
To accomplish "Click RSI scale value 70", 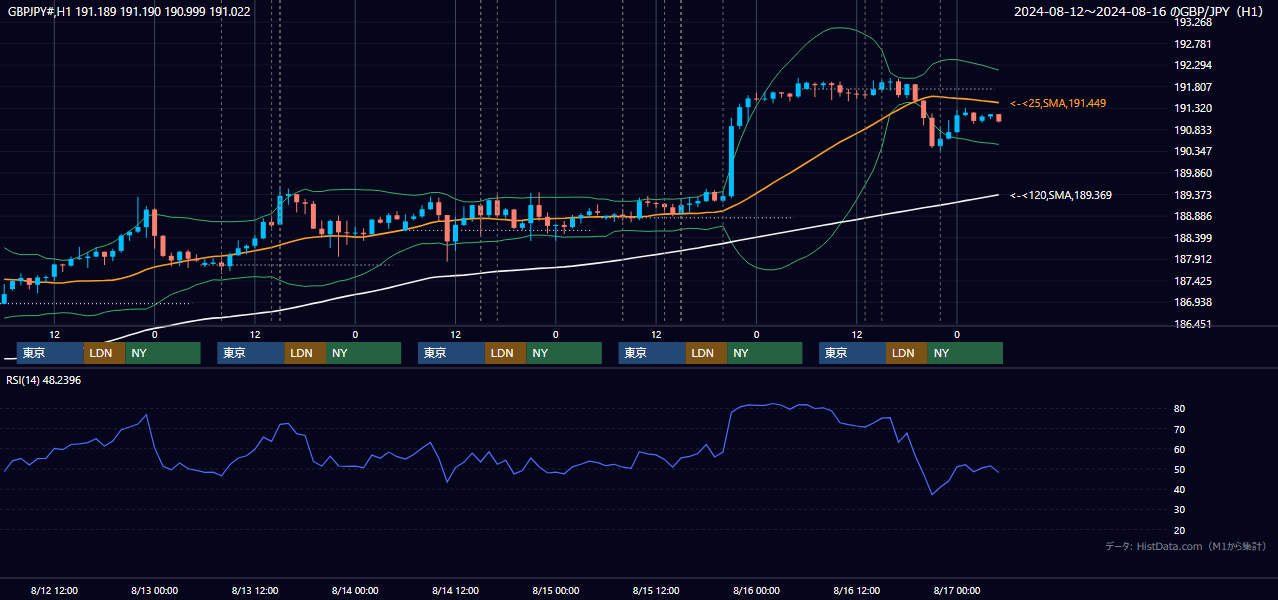I will (x=1180, y=429).
